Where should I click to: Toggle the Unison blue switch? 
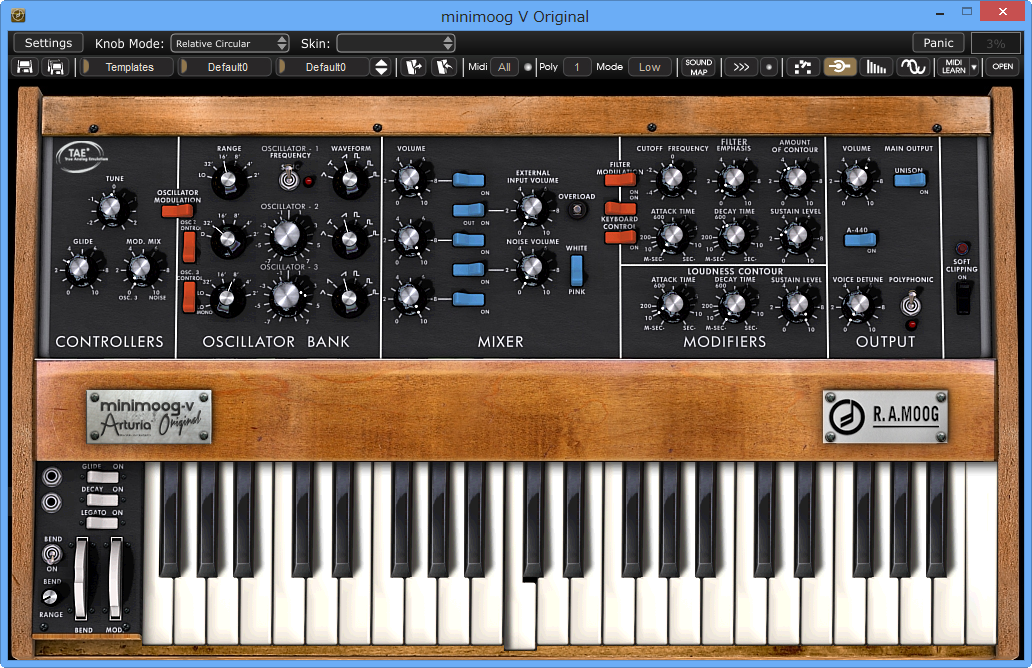tap(910, 180)
